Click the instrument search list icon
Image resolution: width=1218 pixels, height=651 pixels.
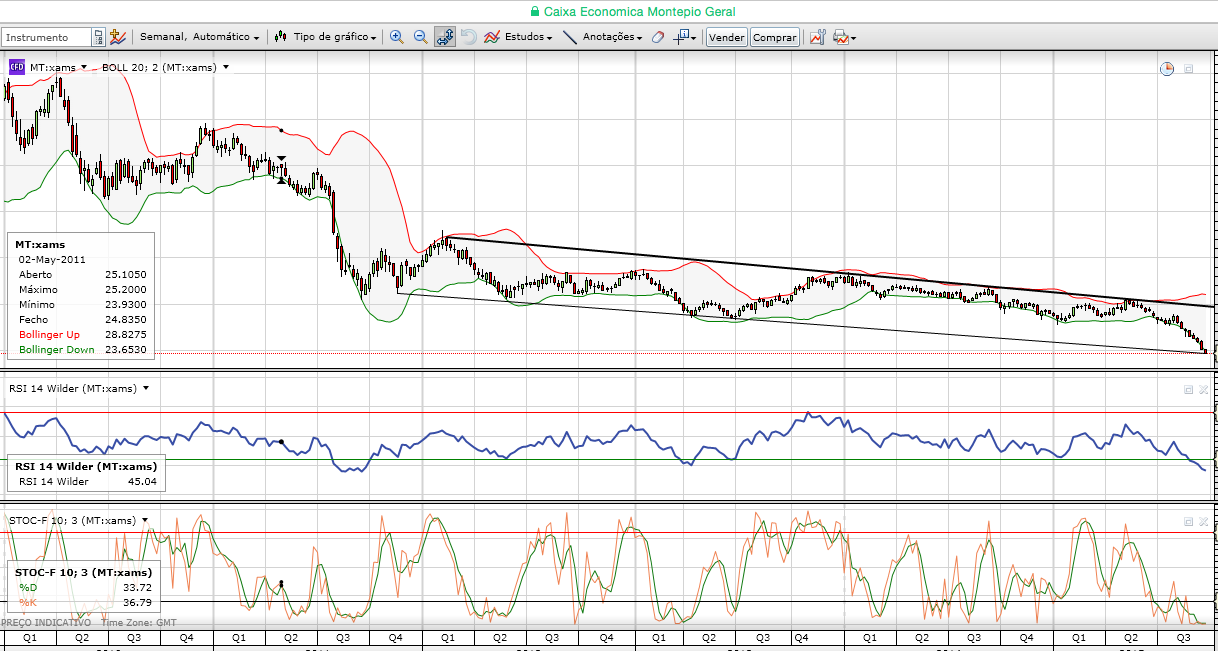tap(98, 37)
